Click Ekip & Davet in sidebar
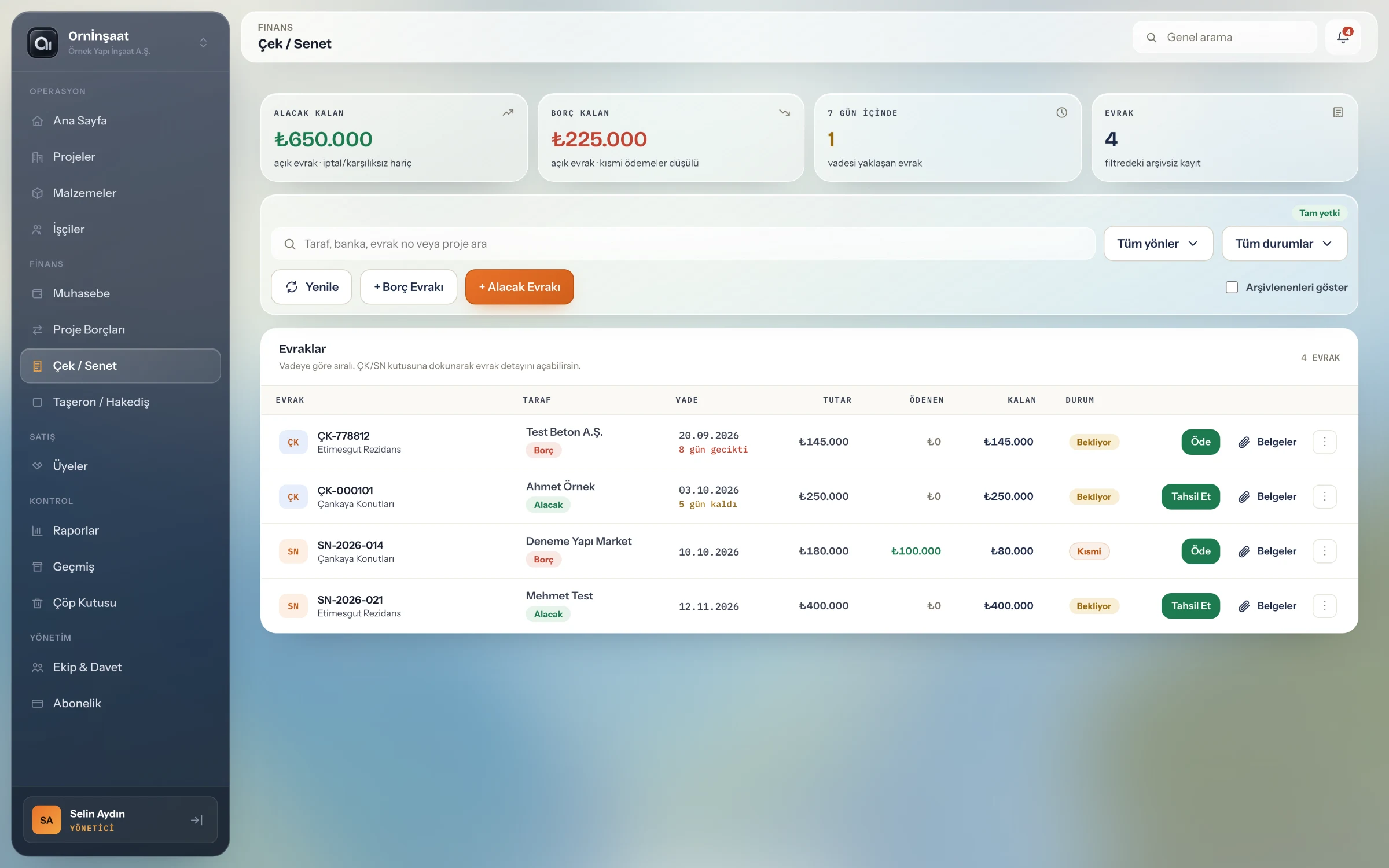The image size is (1389, 868). [120, 667]
